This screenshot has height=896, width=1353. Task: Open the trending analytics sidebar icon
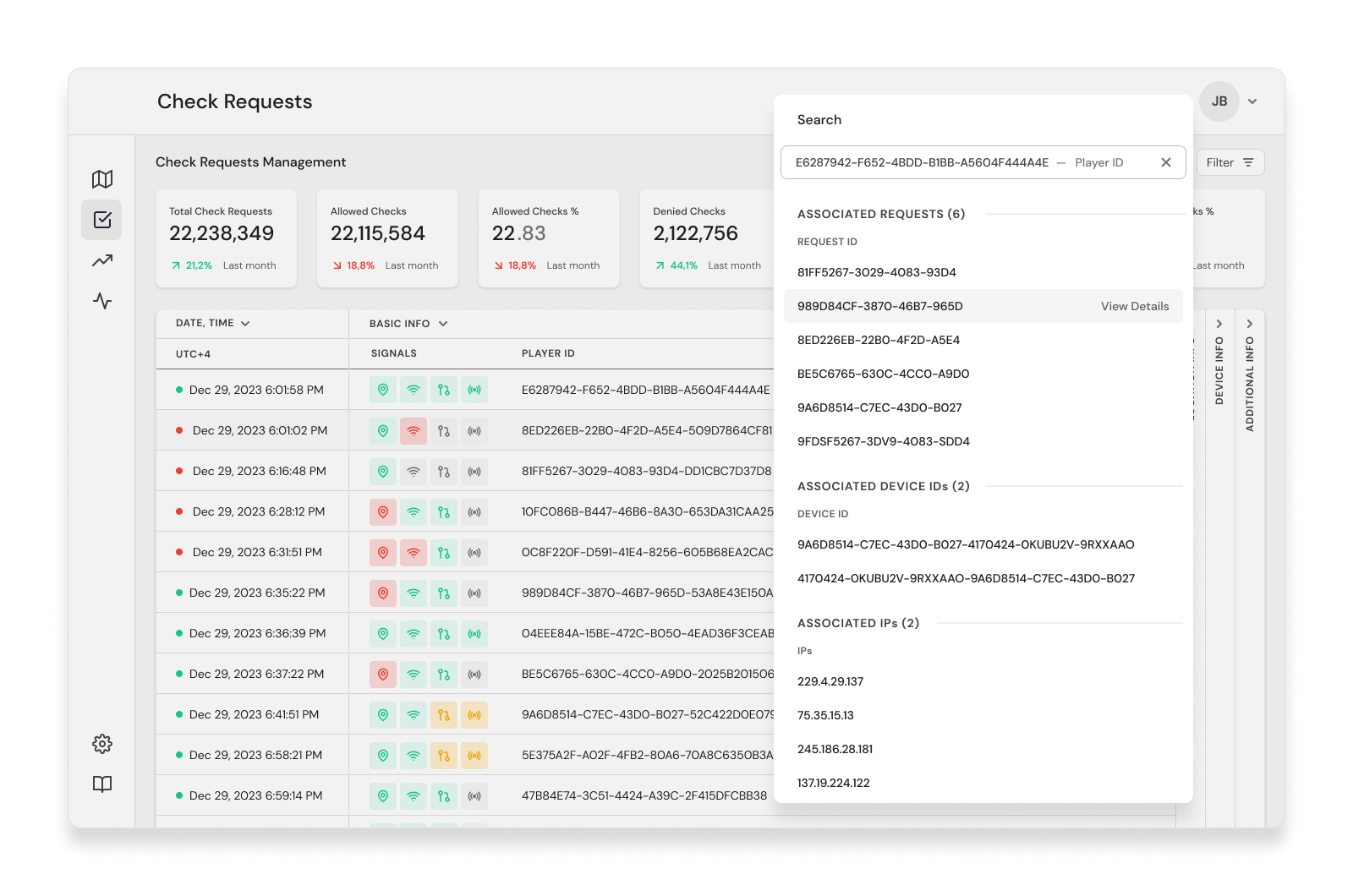102,260
